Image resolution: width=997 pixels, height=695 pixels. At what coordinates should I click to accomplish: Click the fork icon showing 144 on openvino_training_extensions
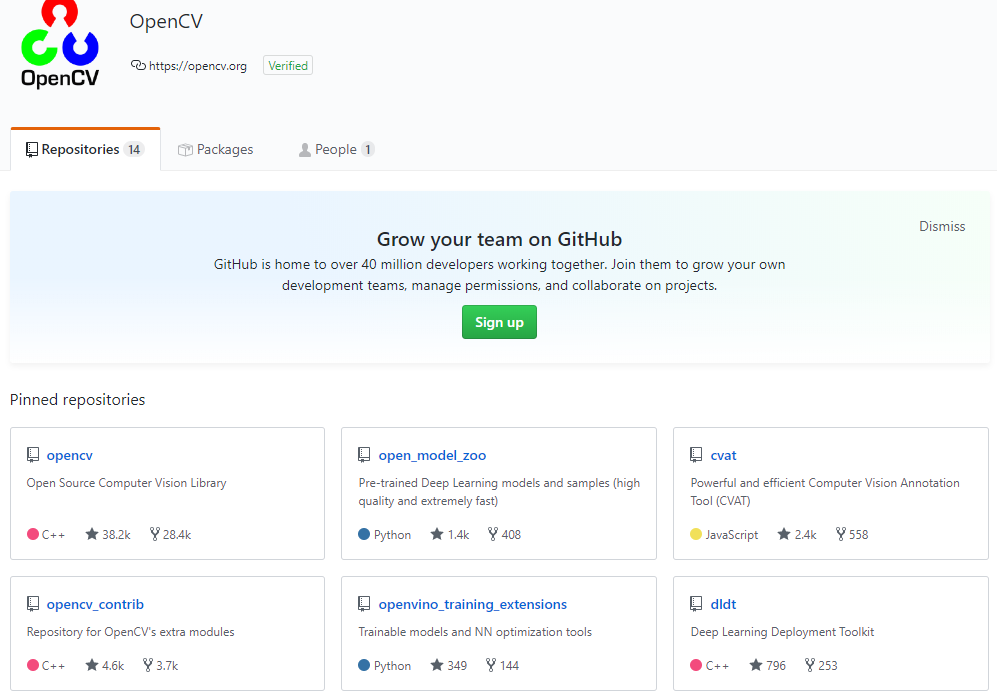tap(491, 665)
